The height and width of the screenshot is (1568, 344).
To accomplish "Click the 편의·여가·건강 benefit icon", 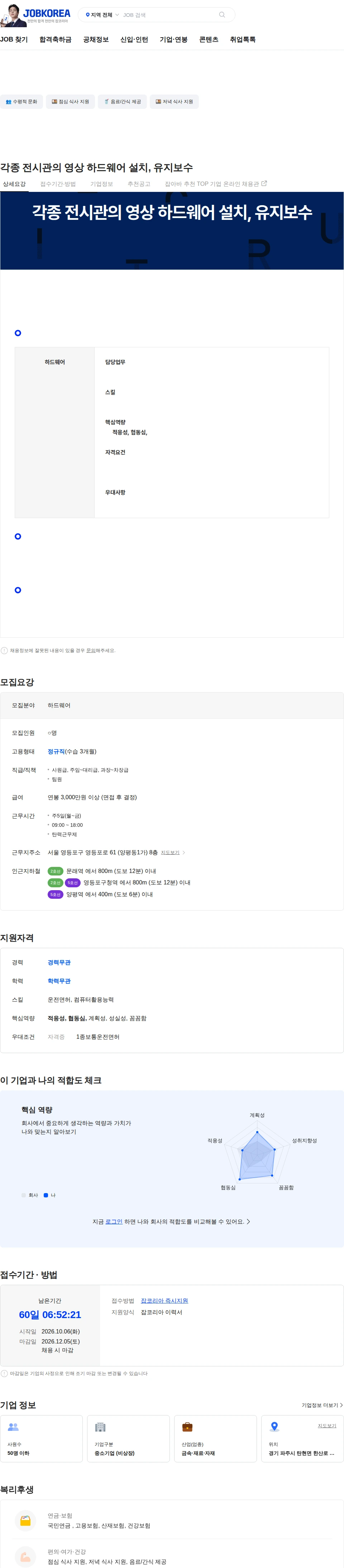I will [25, 1557].
